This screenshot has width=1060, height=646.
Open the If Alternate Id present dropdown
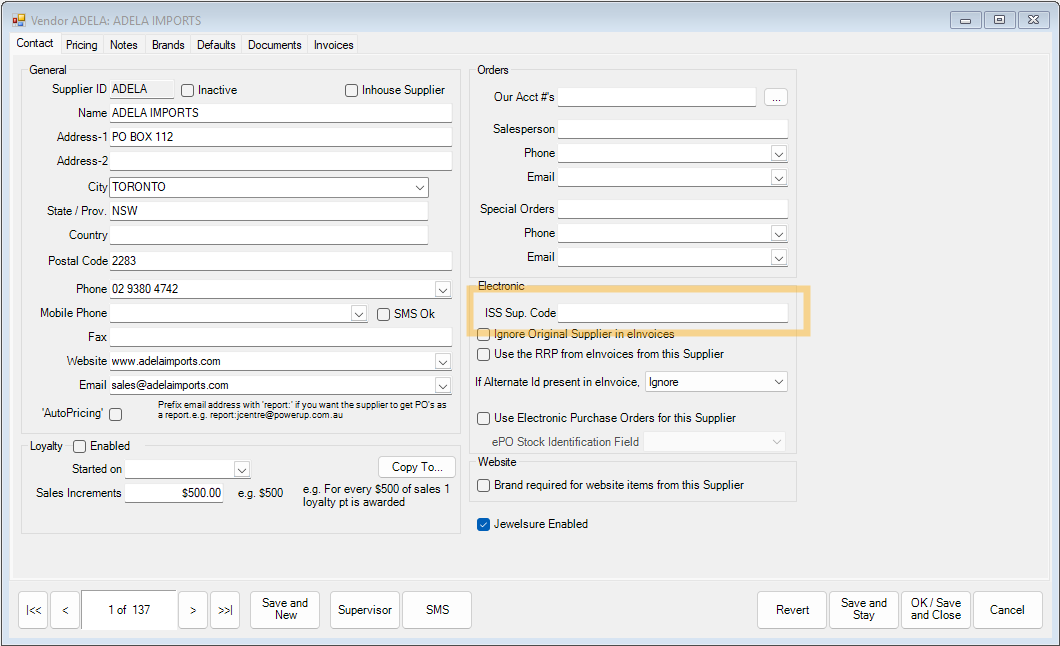coord(778,381)
